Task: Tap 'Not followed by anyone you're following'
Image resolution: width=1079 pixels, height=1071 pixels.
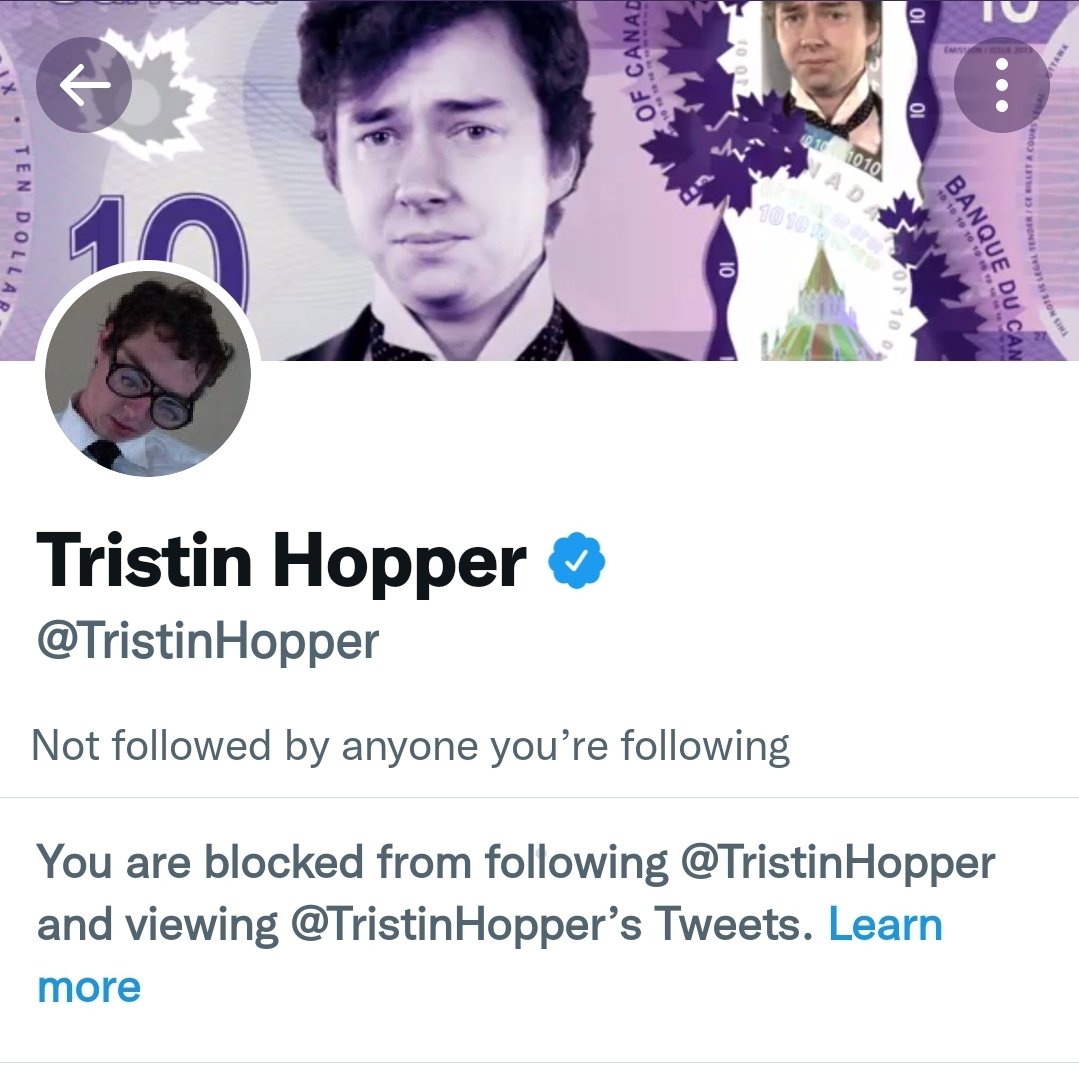Action: [x=411, y=746]
